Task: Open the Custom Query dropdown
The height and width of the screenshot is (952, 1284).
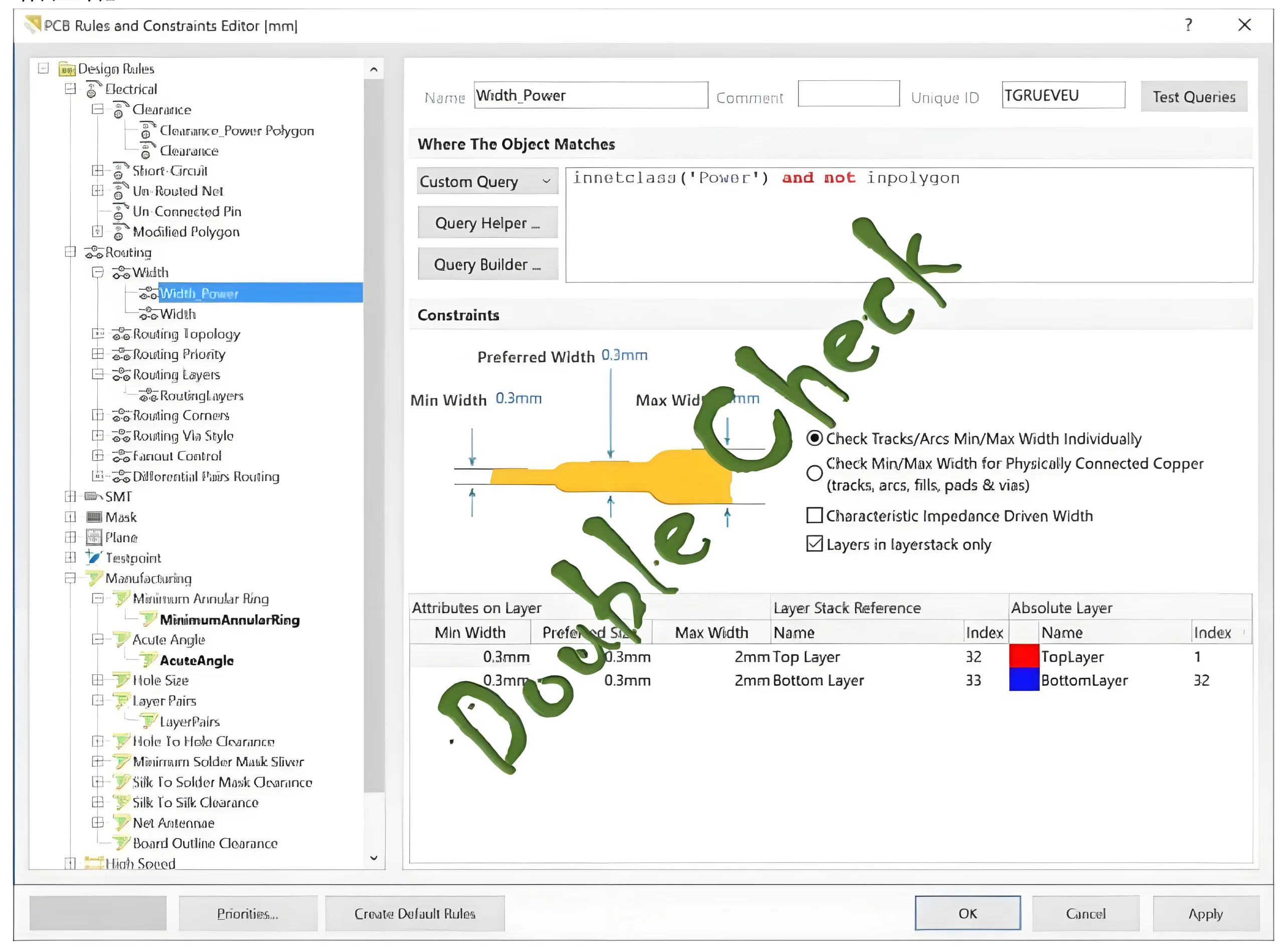Action: [487, 181]
